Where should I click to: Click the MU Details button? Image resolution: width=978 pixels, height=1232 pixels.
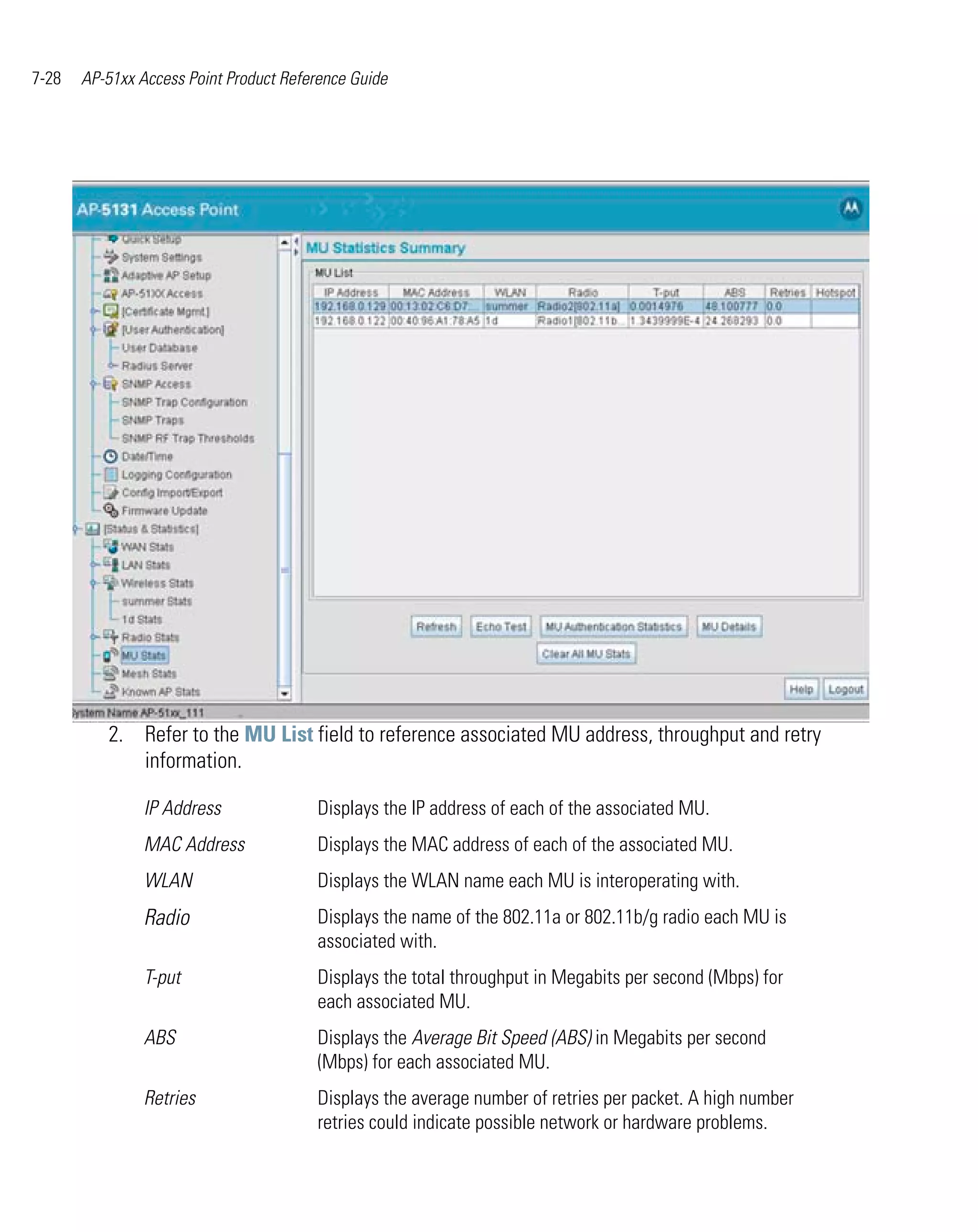pyautogui.click(x=729, y=626)
